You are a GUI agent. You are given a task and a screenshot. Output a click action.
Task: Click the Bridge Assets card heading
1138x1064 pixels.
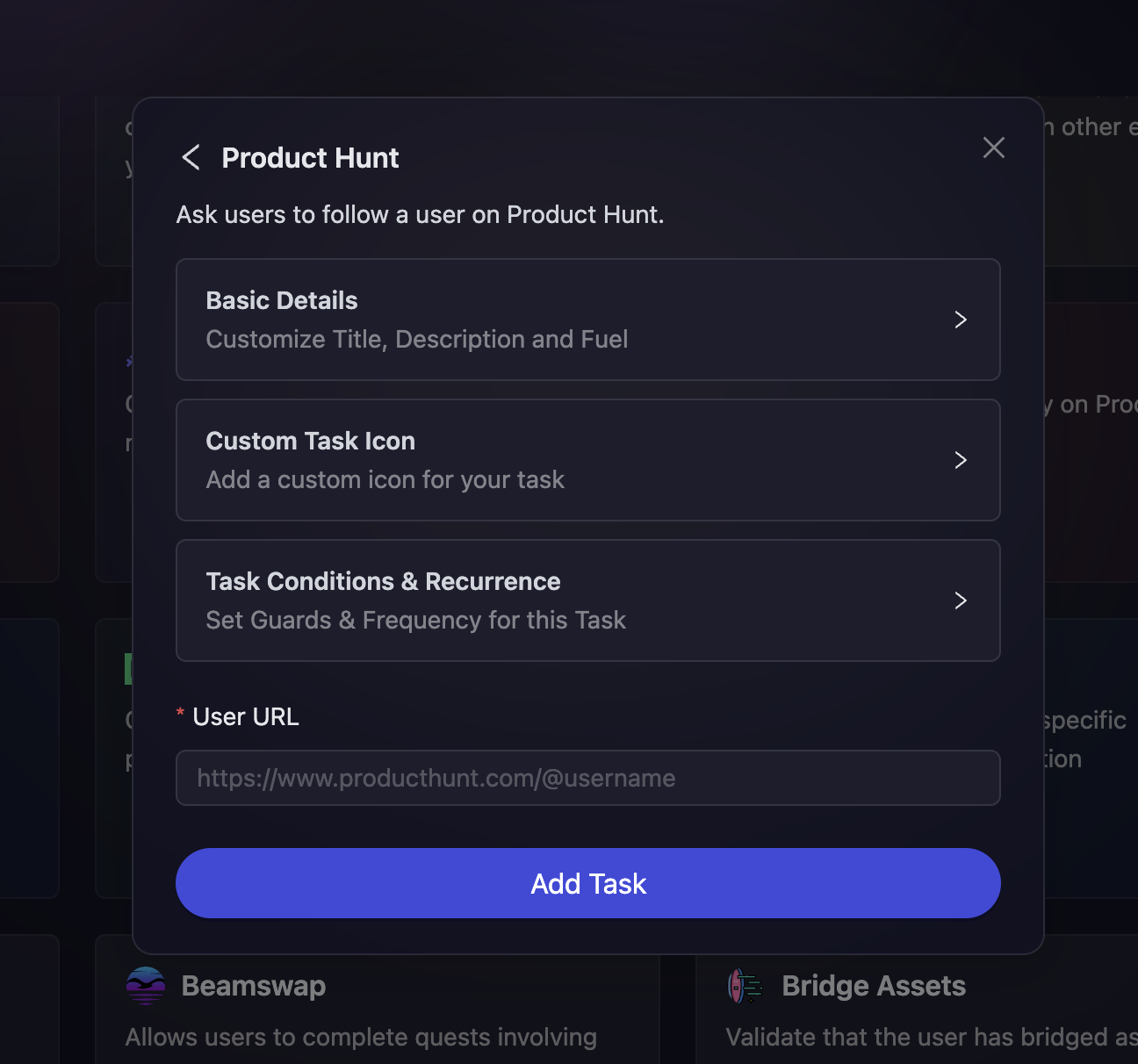(874, 986)
